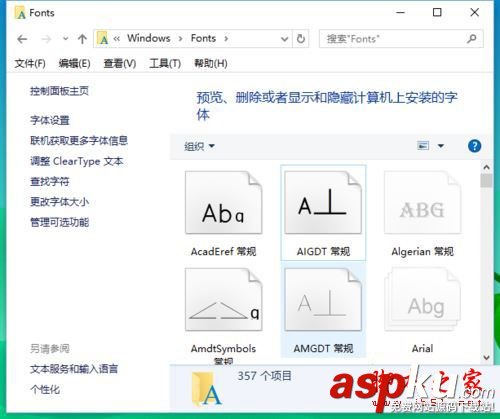This screenshot has width=500, height=419.
Task: Go back with the Back arrow
Action: pyautogui.click(x=22, y=39)
